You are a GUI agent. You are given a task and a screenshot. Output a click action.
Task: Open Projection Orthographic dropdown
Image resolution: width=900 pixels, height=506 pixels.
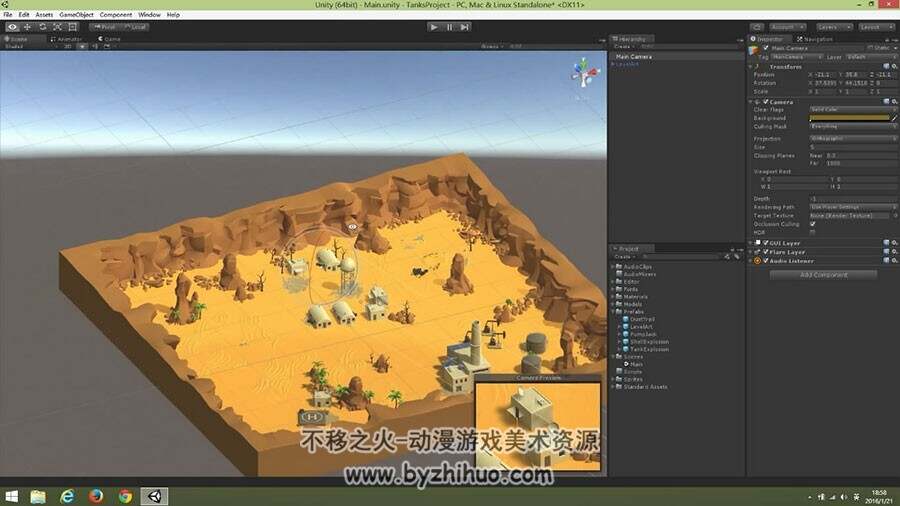(x=853, y=138)
